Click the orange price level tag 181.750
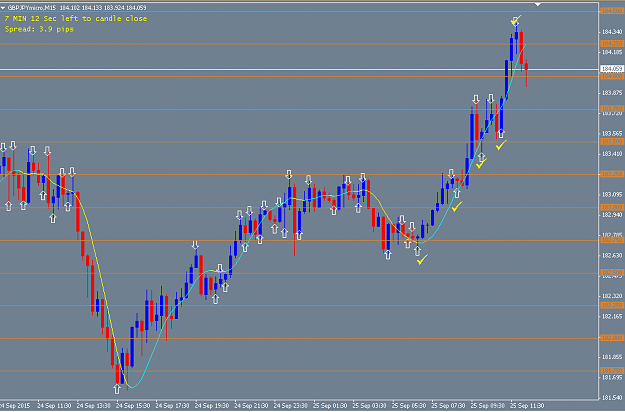 (612, 371)
